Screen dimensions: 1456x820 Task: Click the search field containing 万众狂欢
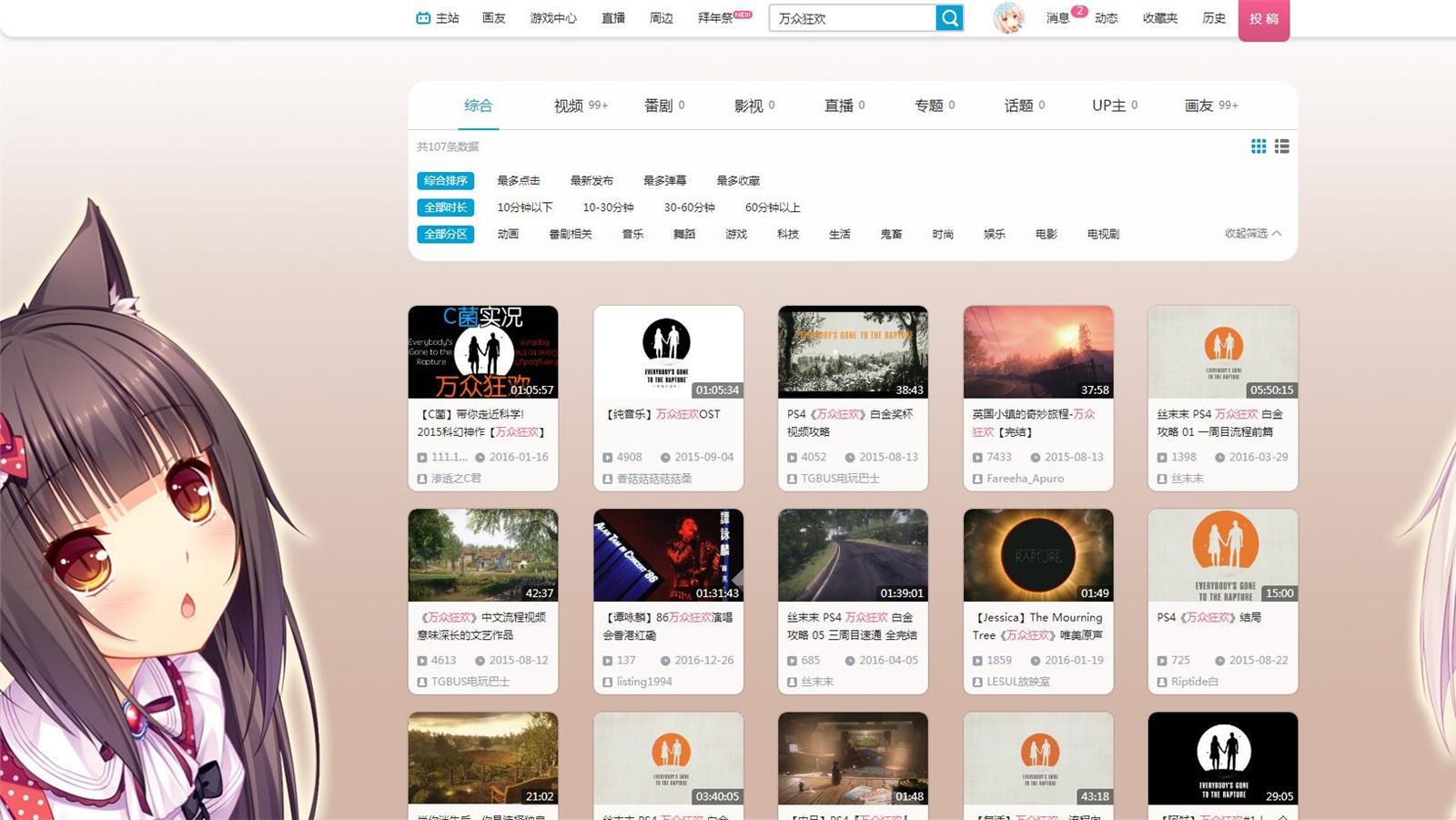coord(852,18)
